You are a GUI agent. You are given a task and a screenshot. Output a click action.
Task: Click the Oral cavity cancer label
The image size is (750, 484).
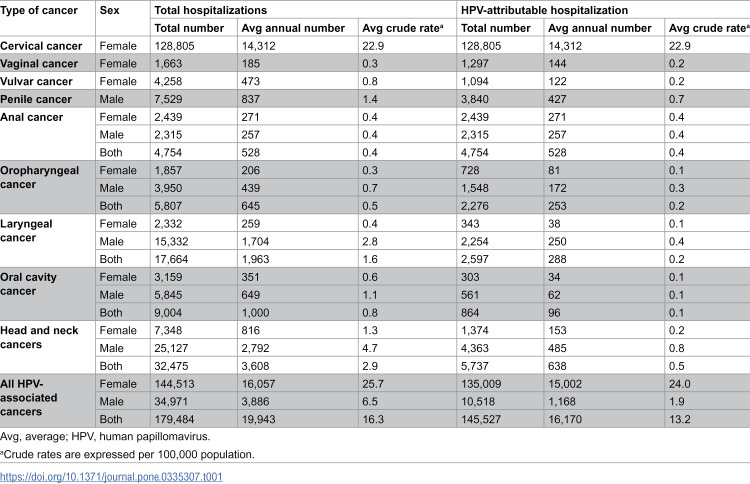click(28, 284)
